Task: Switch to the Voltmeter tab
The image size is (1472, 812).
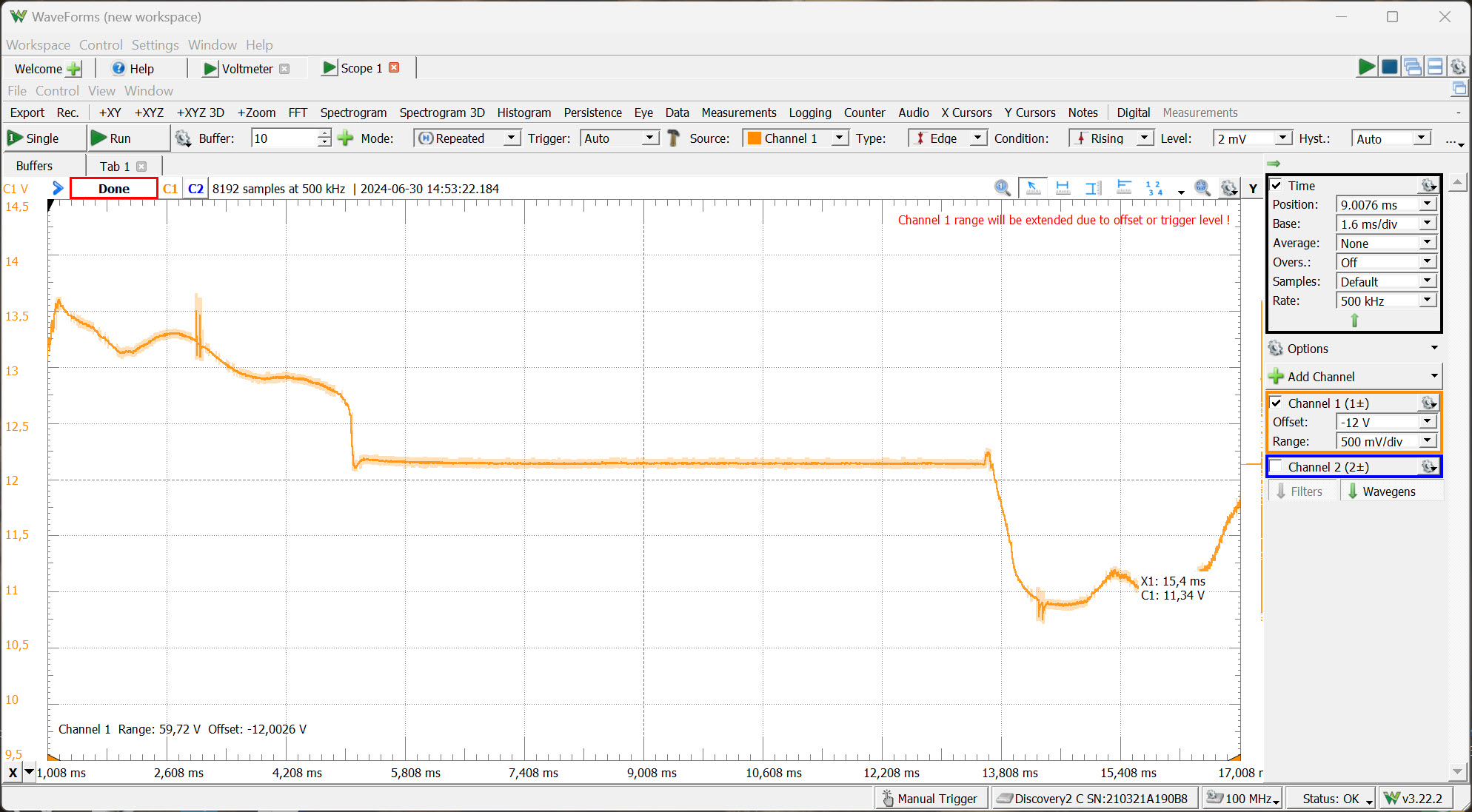Action: point(247,69)
